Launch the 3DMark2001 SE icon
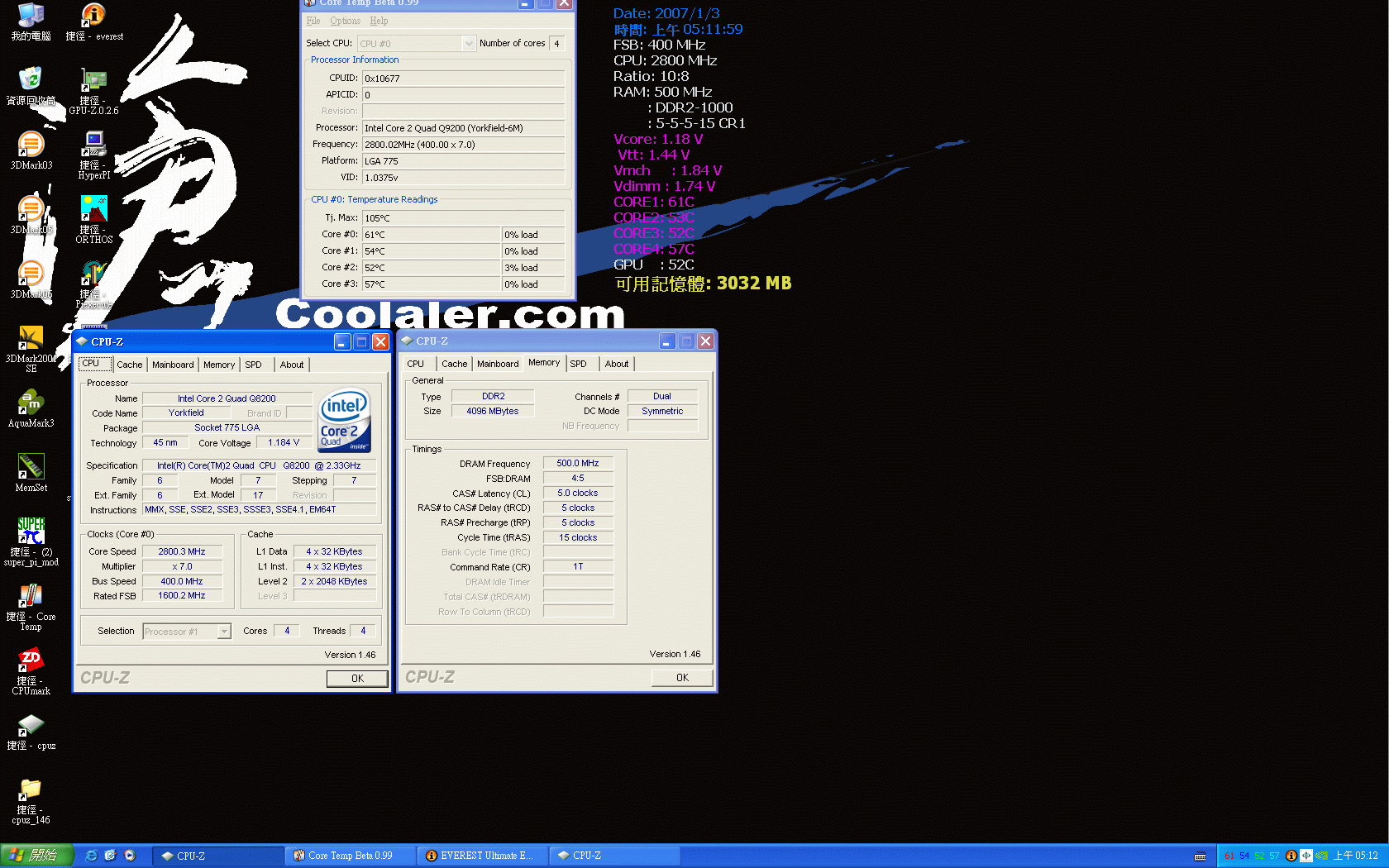The image size is (1389, 868). point(31,349)
